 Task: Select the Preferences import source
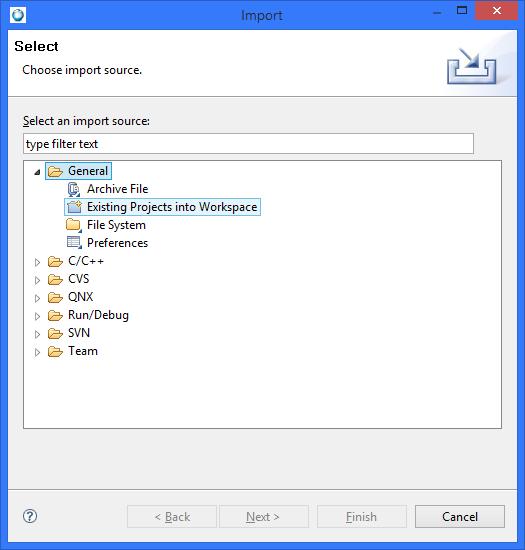pyautogui.click(x=117, y=243)
